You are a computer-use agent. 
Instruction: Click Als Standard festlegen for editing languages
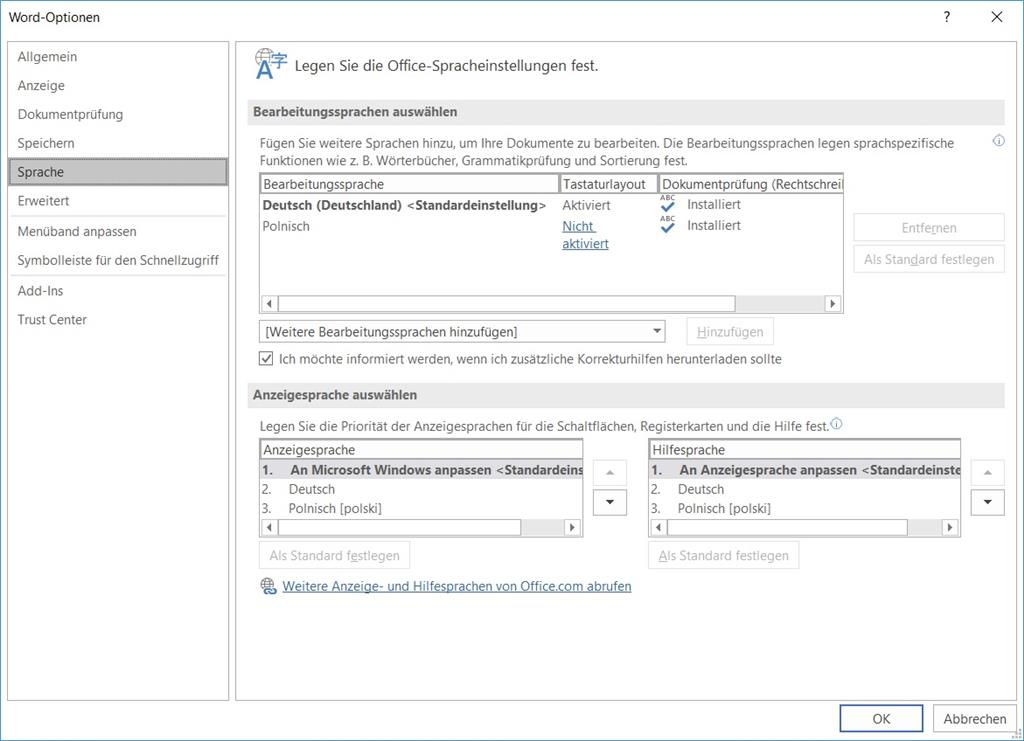click(929, 259)
